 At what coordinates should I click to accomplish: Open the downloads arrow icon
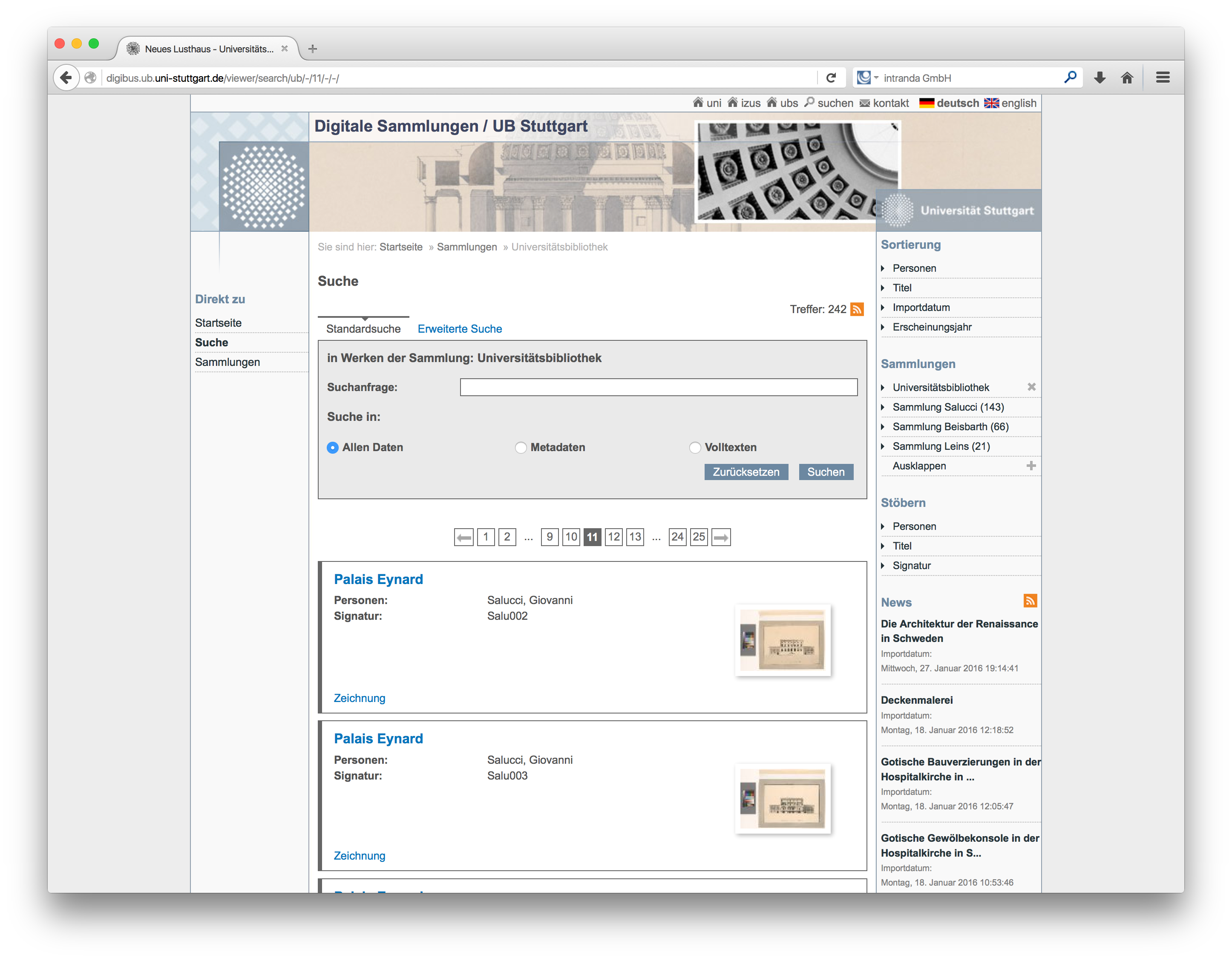1100,78
